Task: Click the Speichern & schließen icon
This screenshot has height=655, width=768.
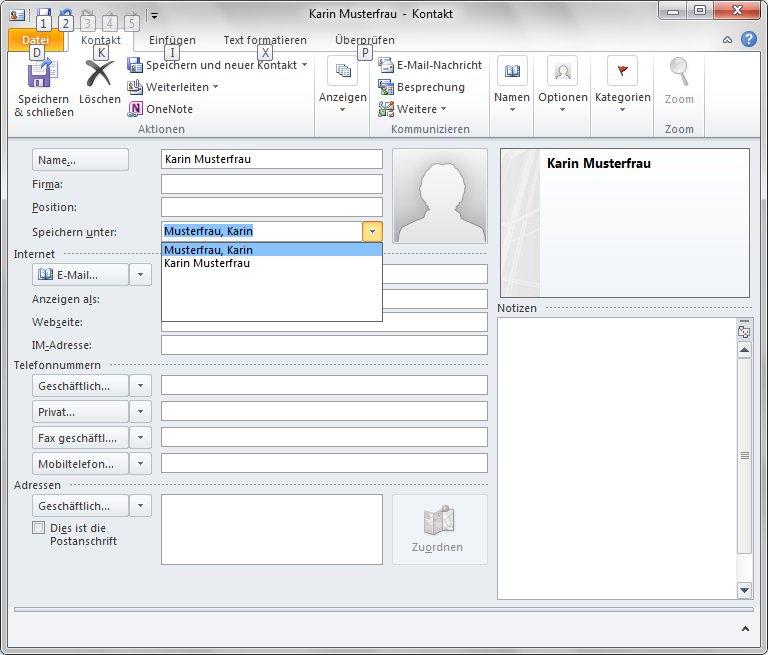Action: coord(43,75)
